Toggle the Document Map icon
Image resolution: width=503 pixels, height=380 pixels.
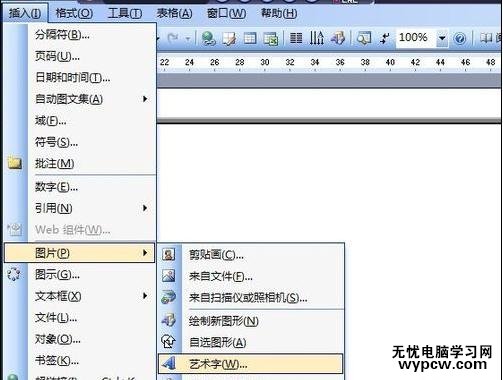tap(364, 38)
